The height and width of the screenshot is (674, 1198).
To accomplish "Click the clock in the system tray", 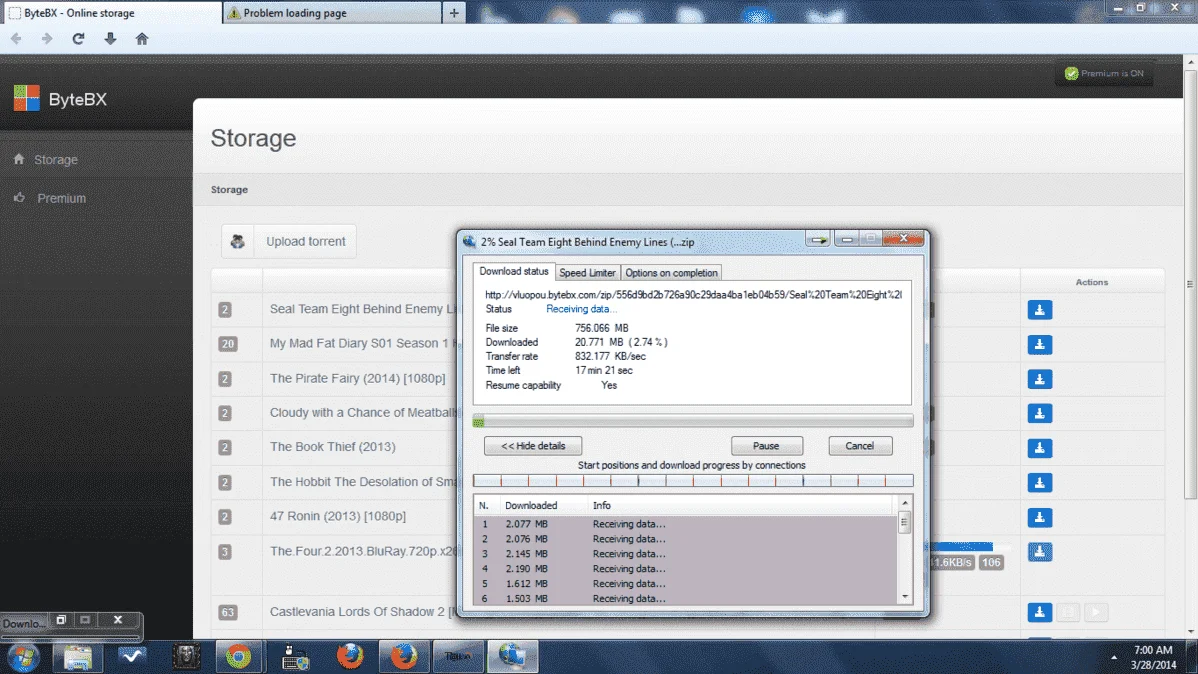I will point(1154,657).
